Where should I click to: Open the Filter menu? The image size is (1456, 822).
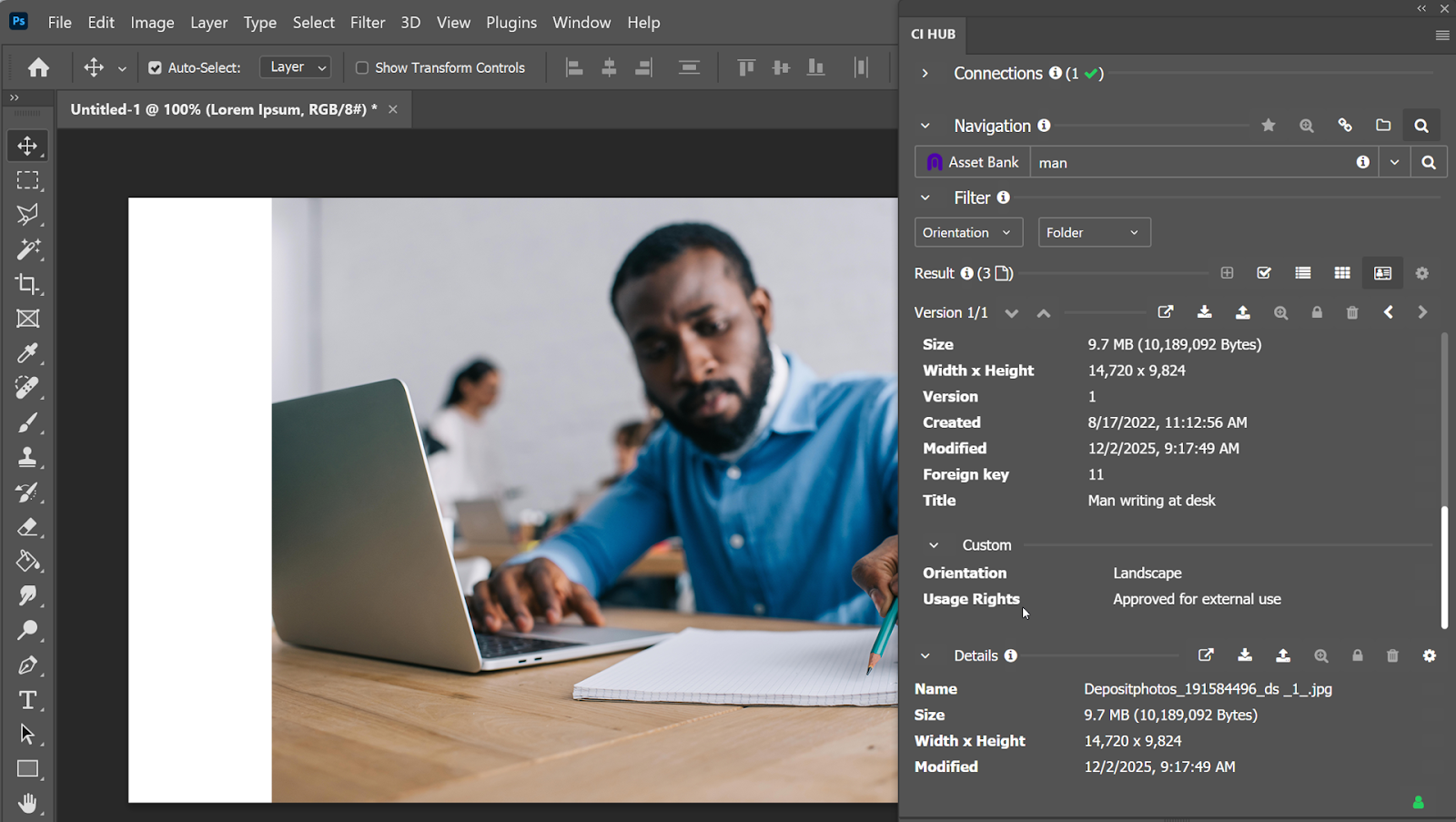coord(368,22)
